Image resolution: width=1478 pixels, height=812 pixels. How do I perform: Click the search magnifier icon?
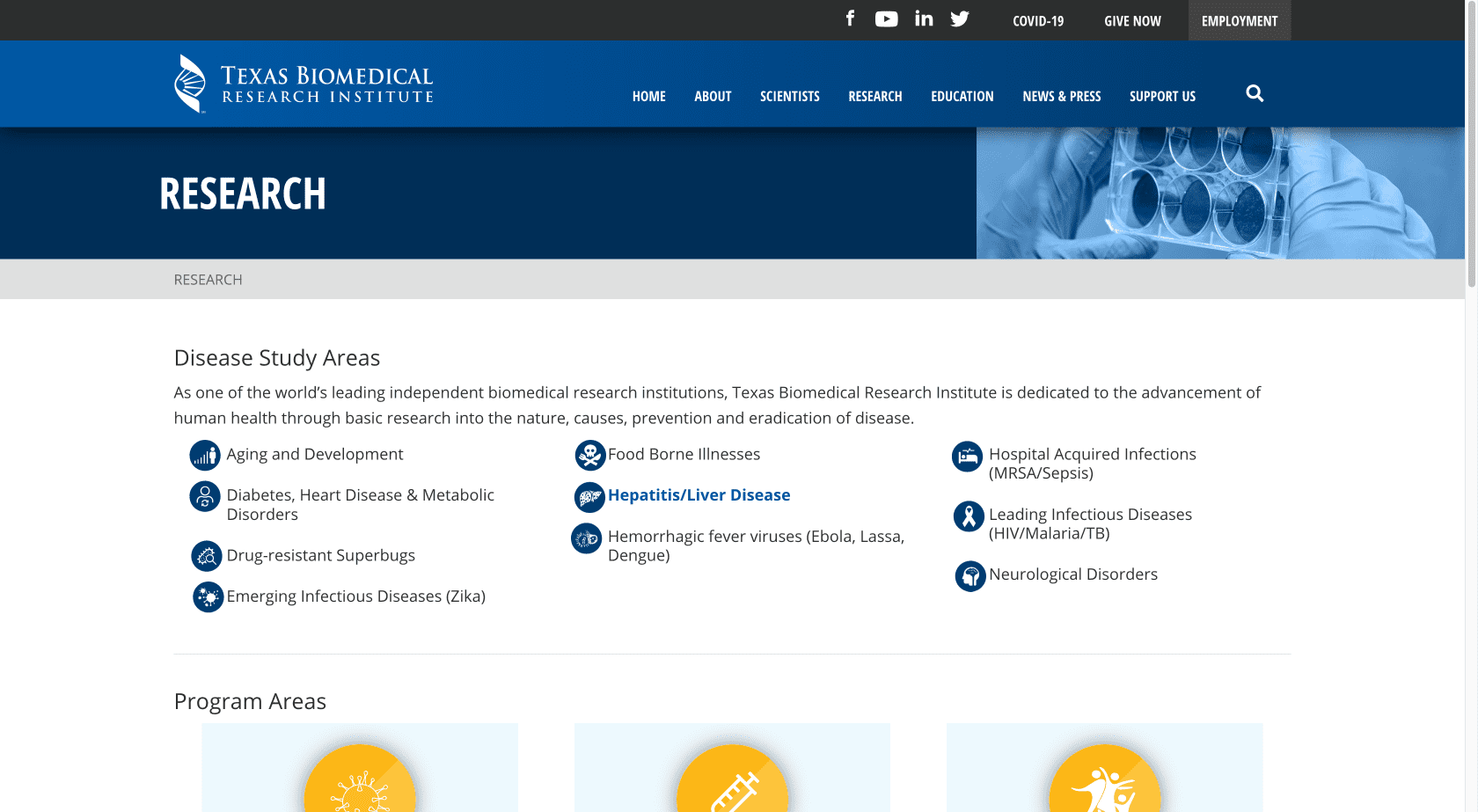pos(1255,93)
